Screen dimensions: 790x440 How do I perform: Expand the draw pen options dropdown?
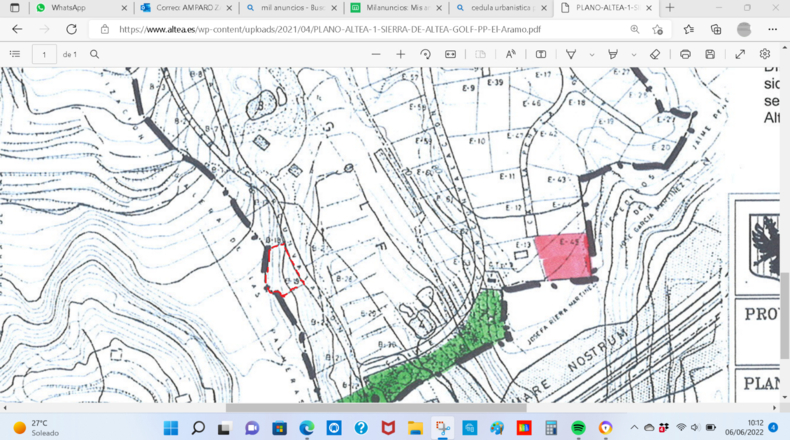pos(591,54)
